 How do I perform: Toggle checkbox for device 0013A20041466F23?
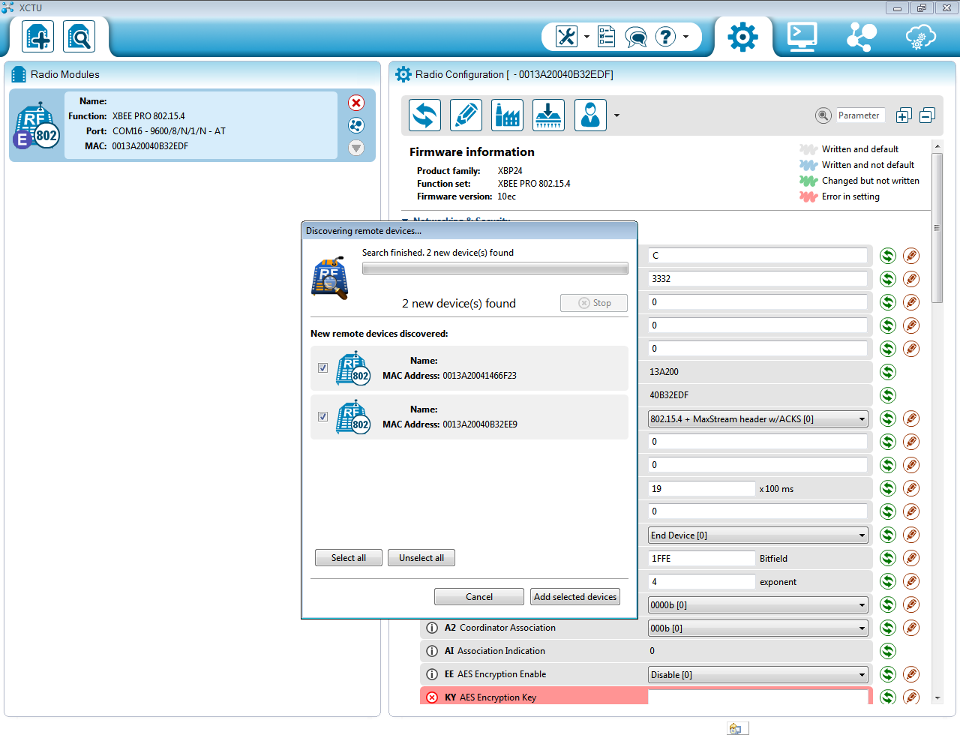[x=323, y=368]
